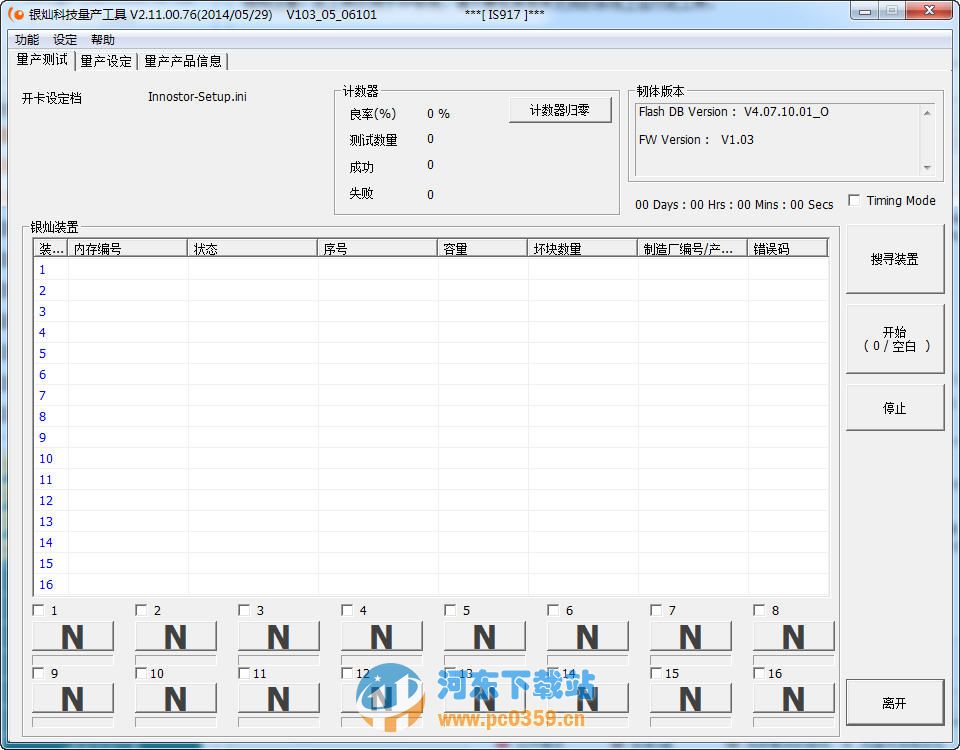960x750 pixels.
Task: Click the port 13 status indicator N
Action: [485, 700]
